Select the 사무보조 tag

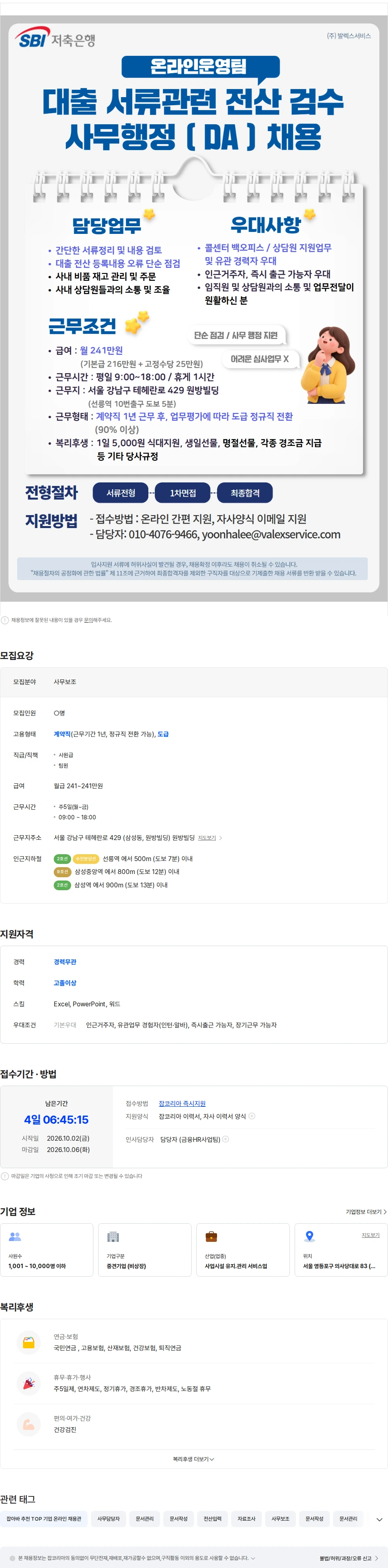281,1519
